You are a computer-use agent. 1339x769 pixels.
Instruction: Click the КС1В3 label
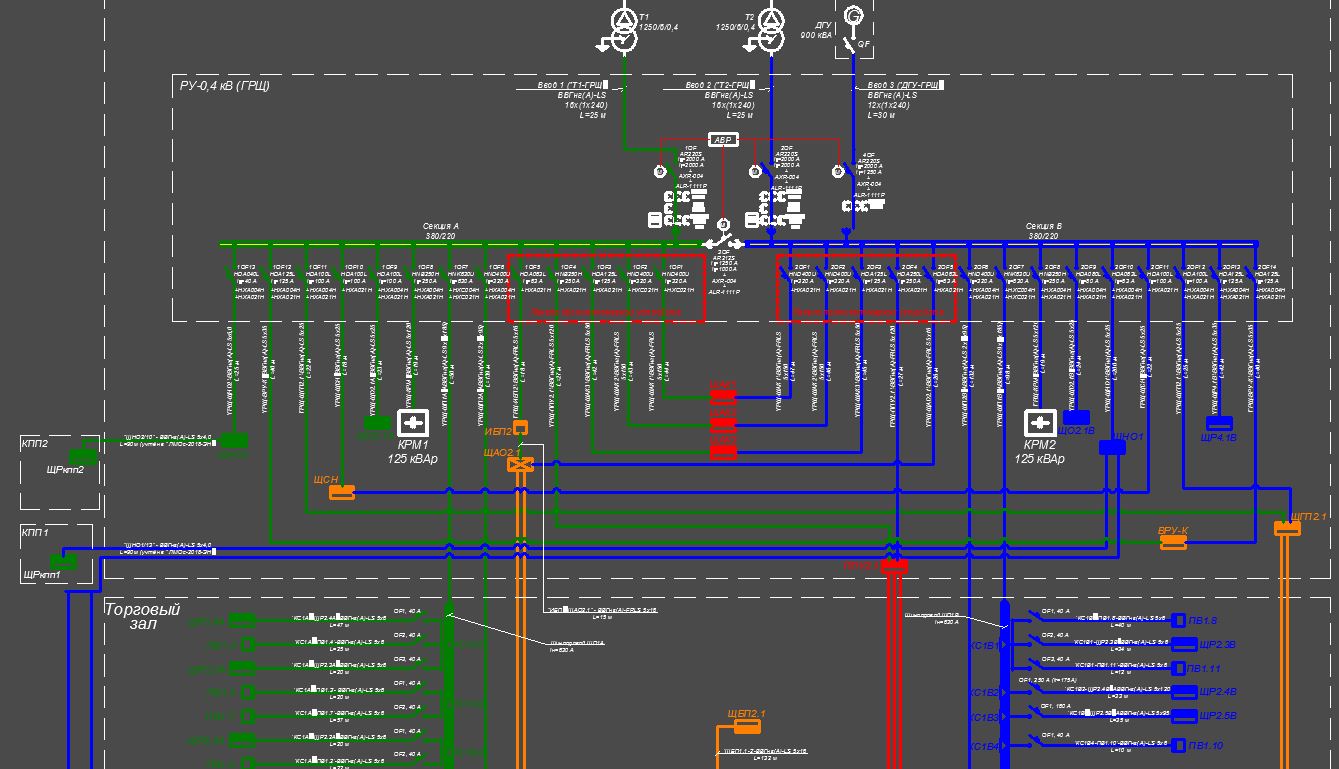coord(984,718)
